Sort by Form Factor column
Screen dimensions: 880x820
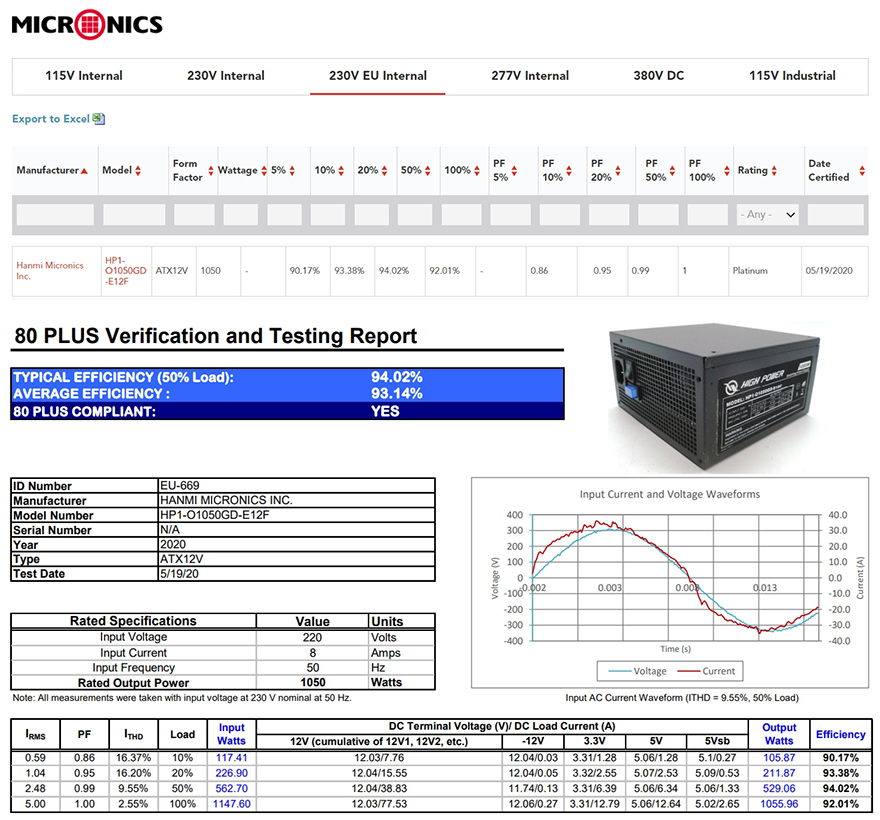pyautogui.click(x=211, y=171)
